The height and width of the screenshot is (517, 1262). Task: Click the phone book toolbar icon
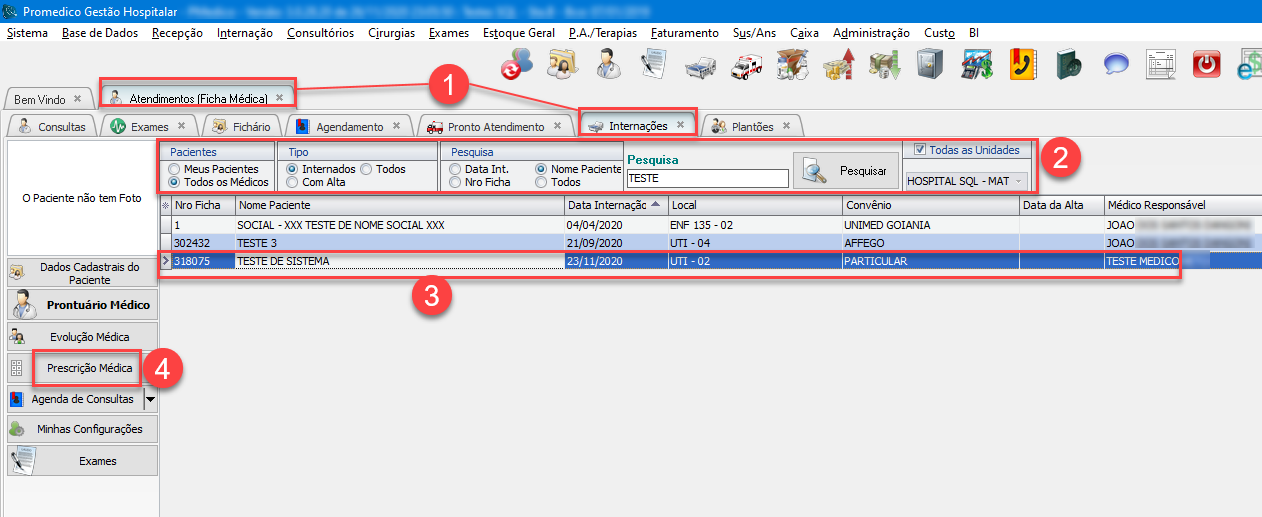click(x=1023, y=65)
